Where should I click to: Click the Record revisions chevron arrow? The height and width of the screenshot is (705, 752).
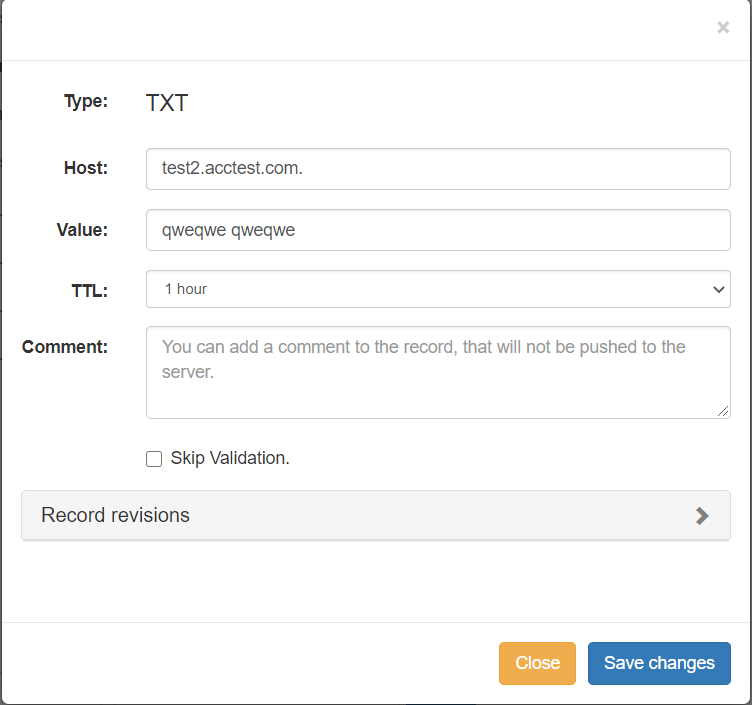[x=702, y=516]
